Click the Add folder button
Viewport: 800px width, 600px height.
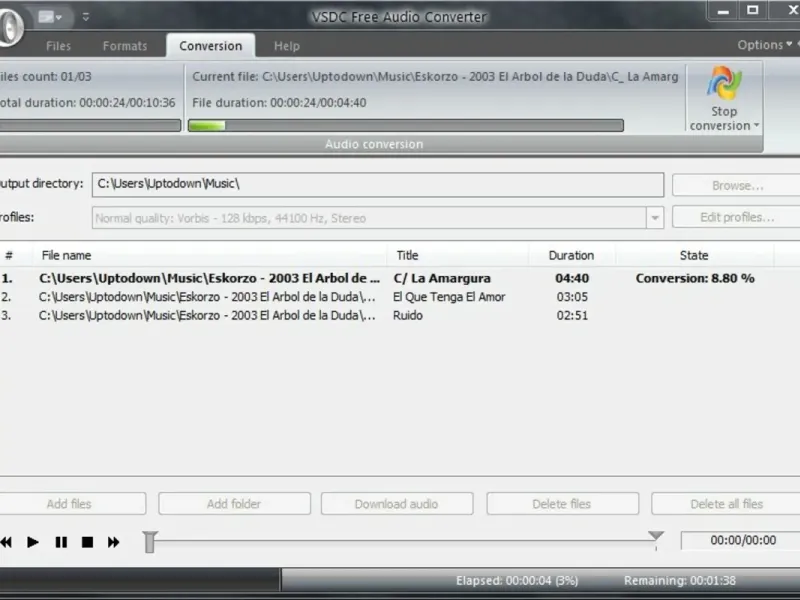pyautogui.click(x=234, y=504)
